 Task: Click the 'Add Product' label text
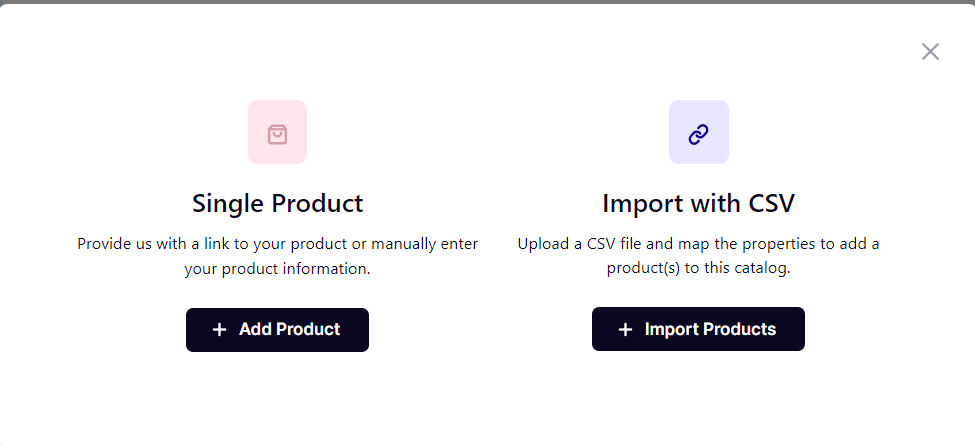[x=290, y=329]
